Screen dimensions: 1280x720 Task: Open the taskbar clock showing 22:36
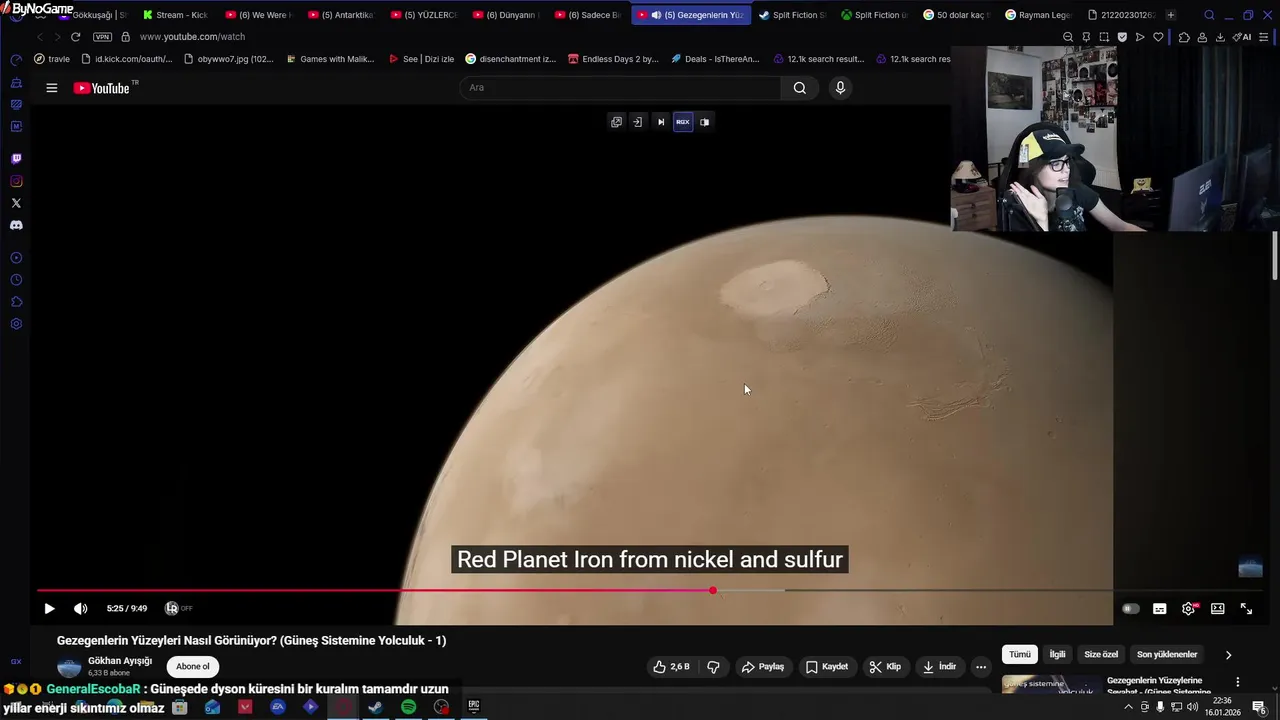1222,707
